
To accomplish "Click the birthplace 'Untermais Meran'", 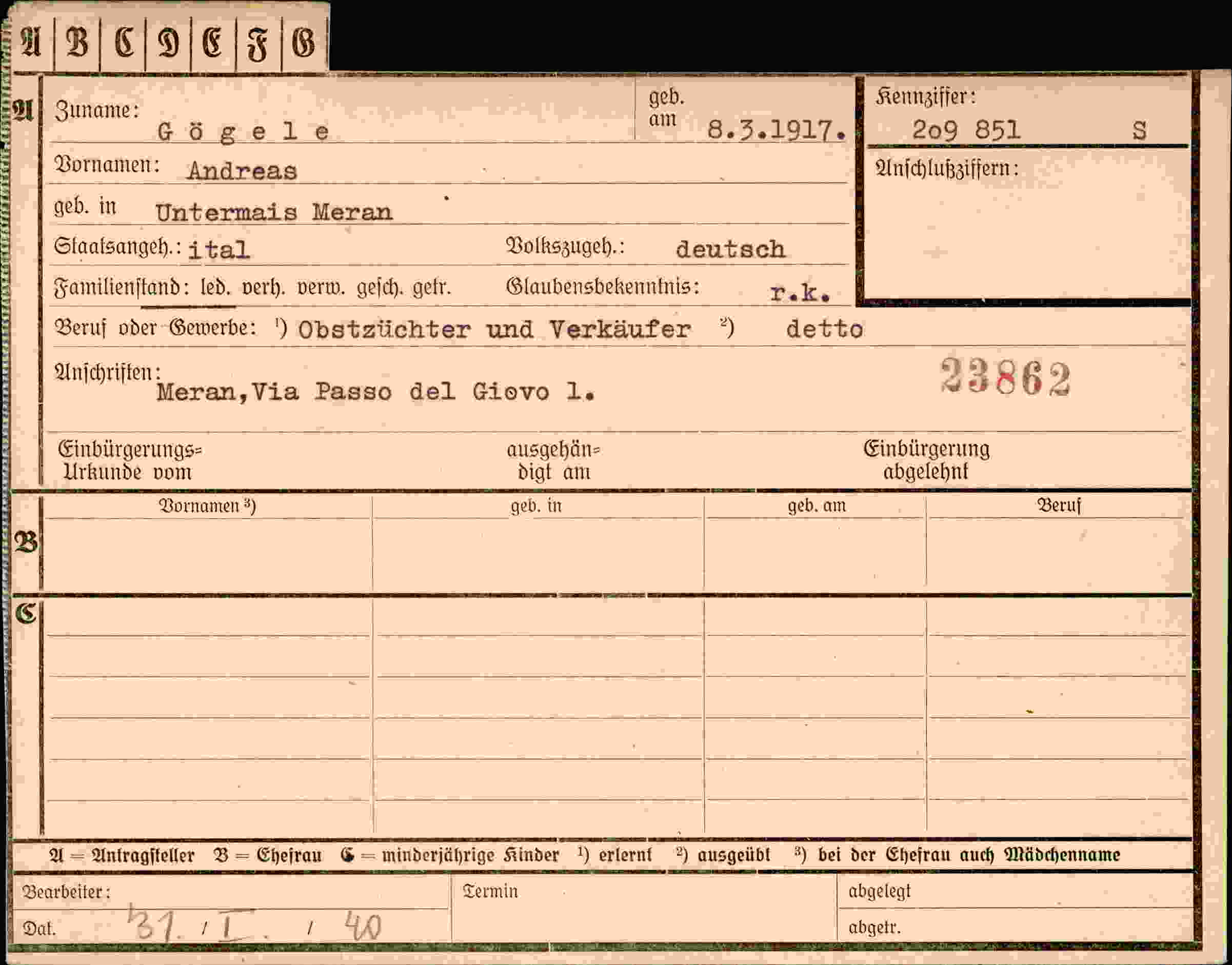I will 273,212.
